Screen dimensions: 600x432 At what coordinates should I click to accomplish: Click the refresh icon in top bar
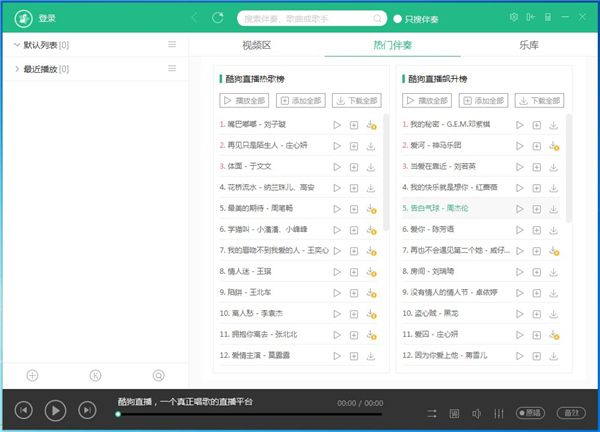click(218, 18)
